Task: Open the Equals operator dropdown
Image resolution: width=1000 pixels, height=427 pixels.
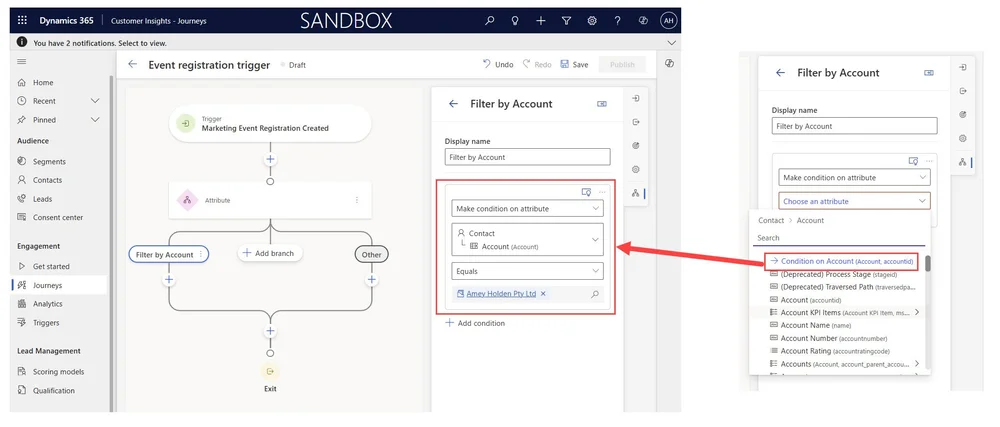Action: [x=527, y=271]
